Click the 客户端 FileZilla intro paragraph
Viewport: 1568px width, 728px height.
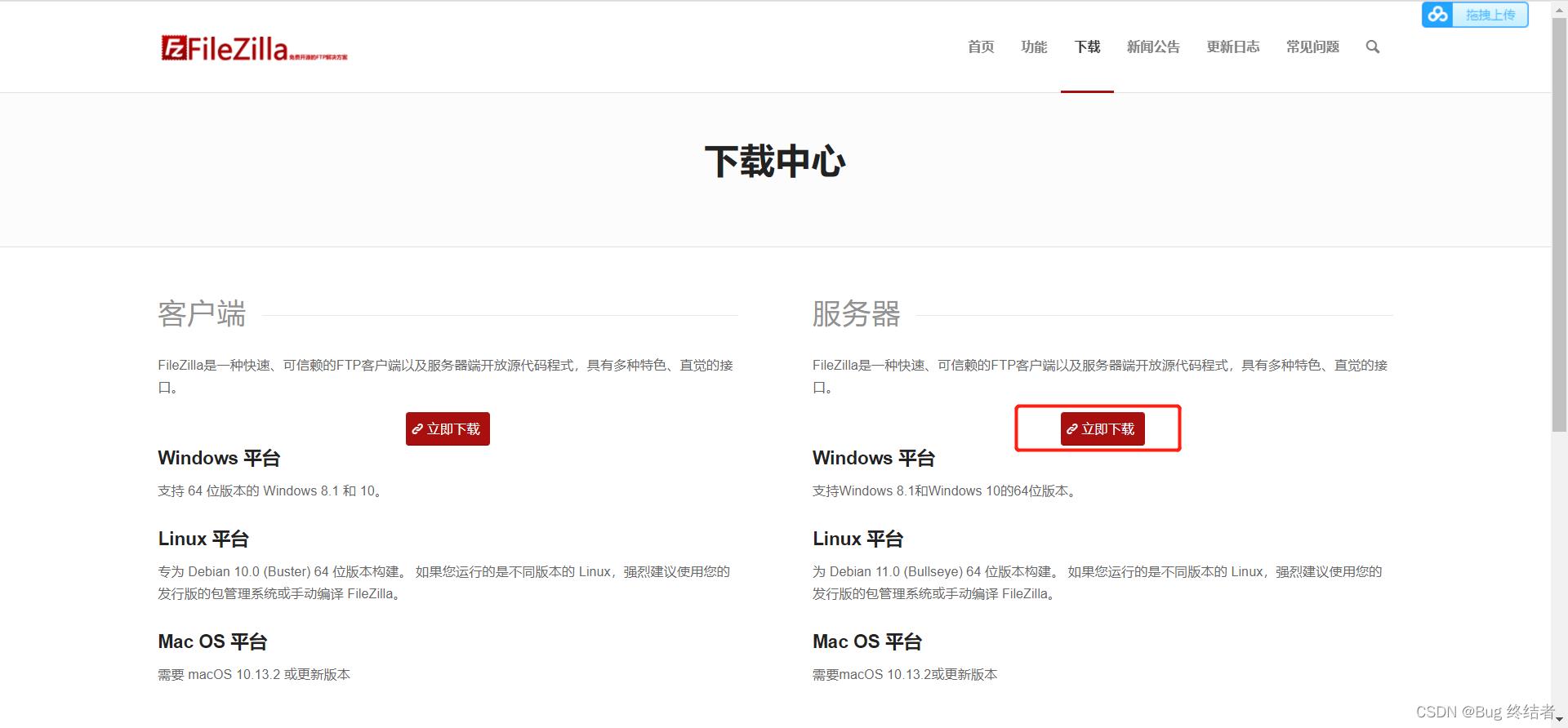click(446, 375)
